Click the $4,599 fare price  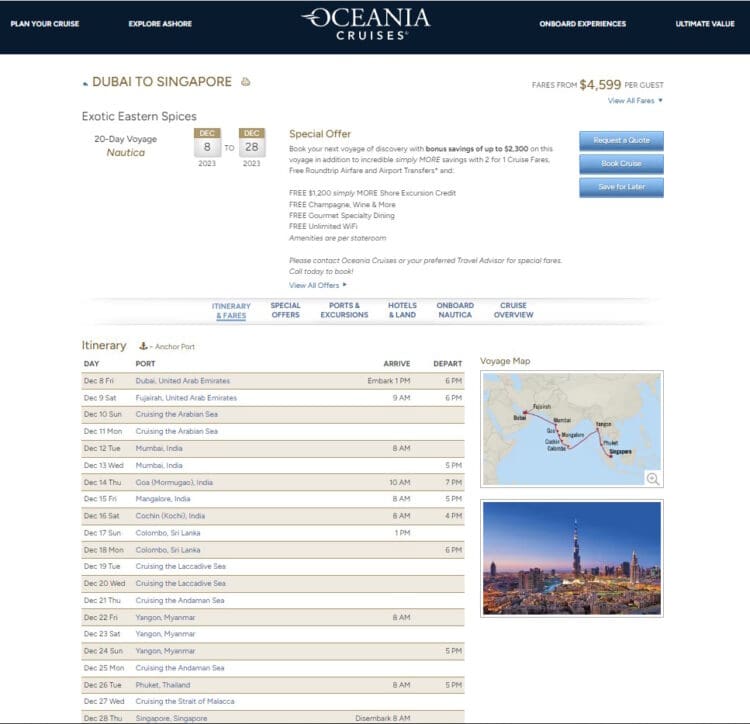[600, 85]
